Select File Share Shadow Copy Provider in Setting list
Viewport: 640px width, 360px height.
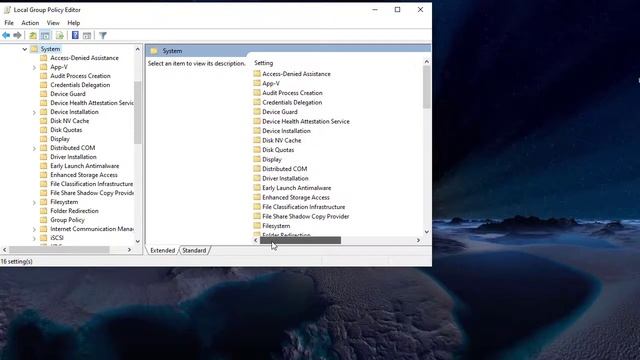point(306,216)
